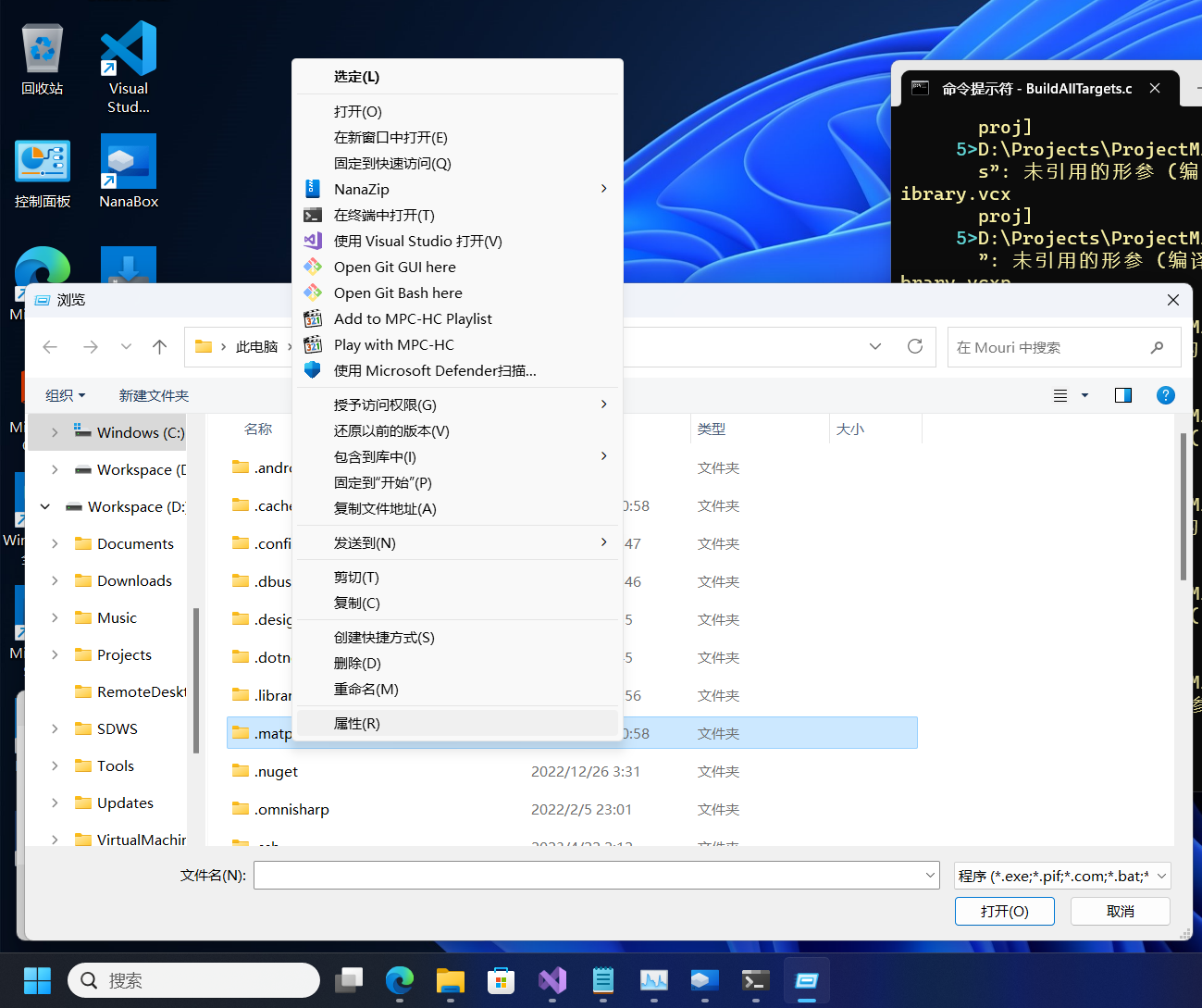Choose Open Git Bash here in the context menu
The height and width of the screenshot is (1008, 1202).
point(398,292)
